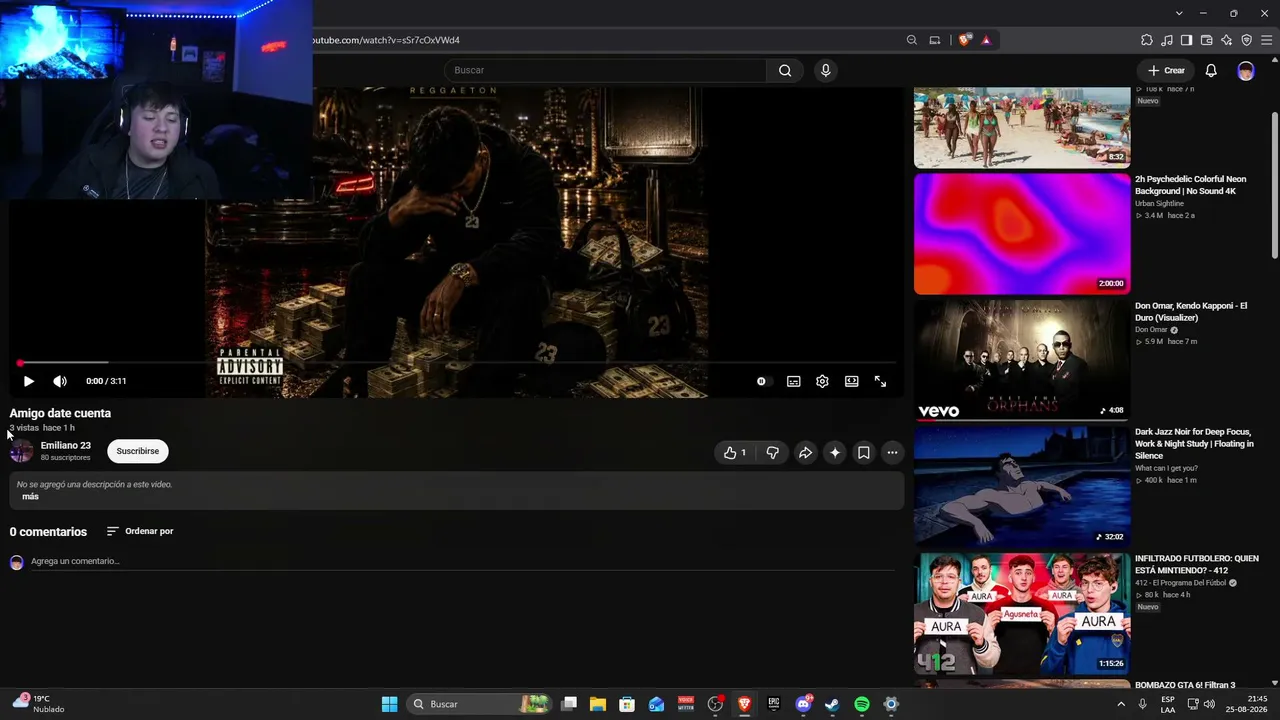Click the install app icon in address bar
This screenshot has width=1280, height=720.
(935, 40)
